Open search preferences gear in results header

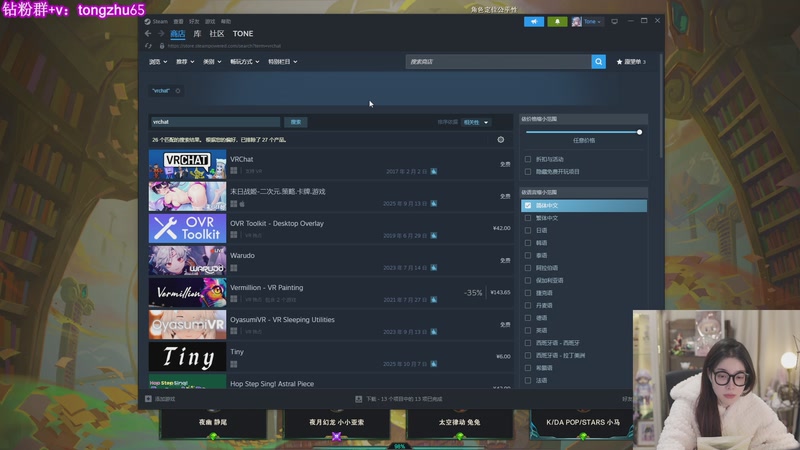coord(501,139)
